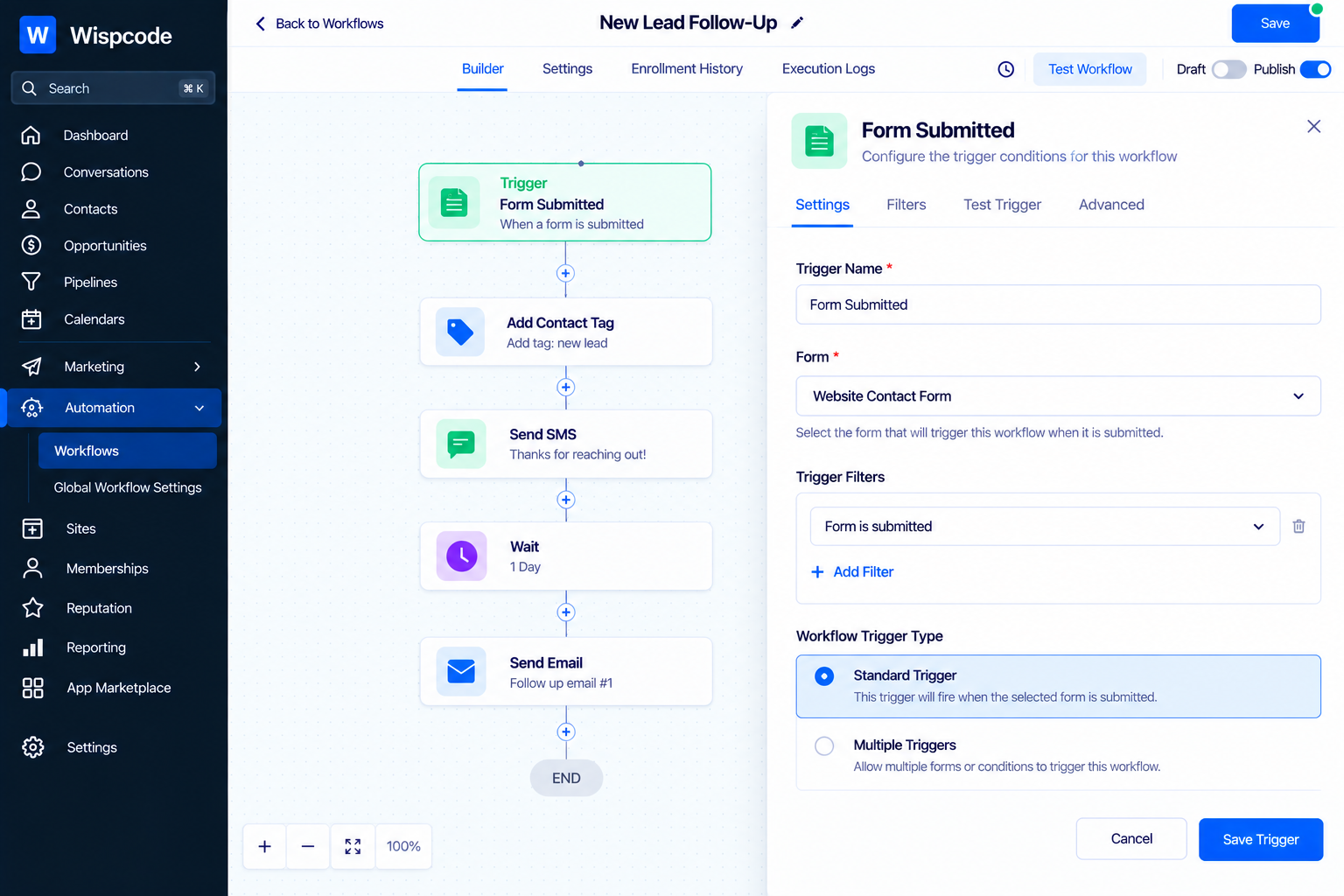Focus the Trigger Name input field

(1058, 304)
